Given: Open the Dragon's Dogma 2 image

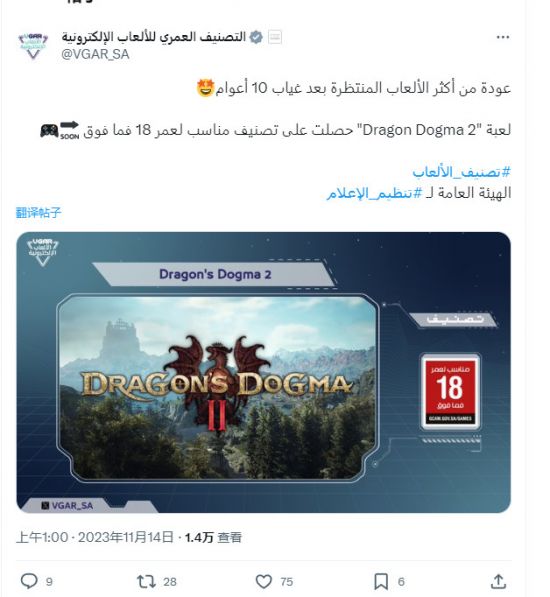Looking at the screenshot, I should pyautogui.click(x=263, y=372).
